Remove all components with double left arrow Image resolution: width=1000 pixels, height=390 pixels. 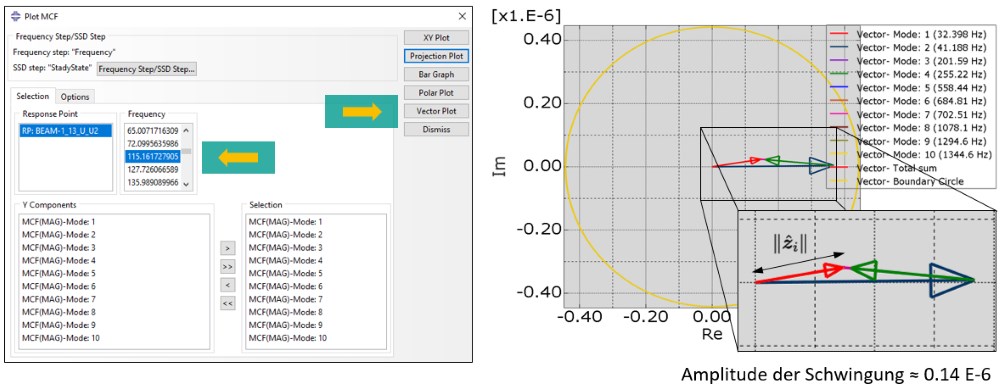pyautogui.click(x=228, y=303)
